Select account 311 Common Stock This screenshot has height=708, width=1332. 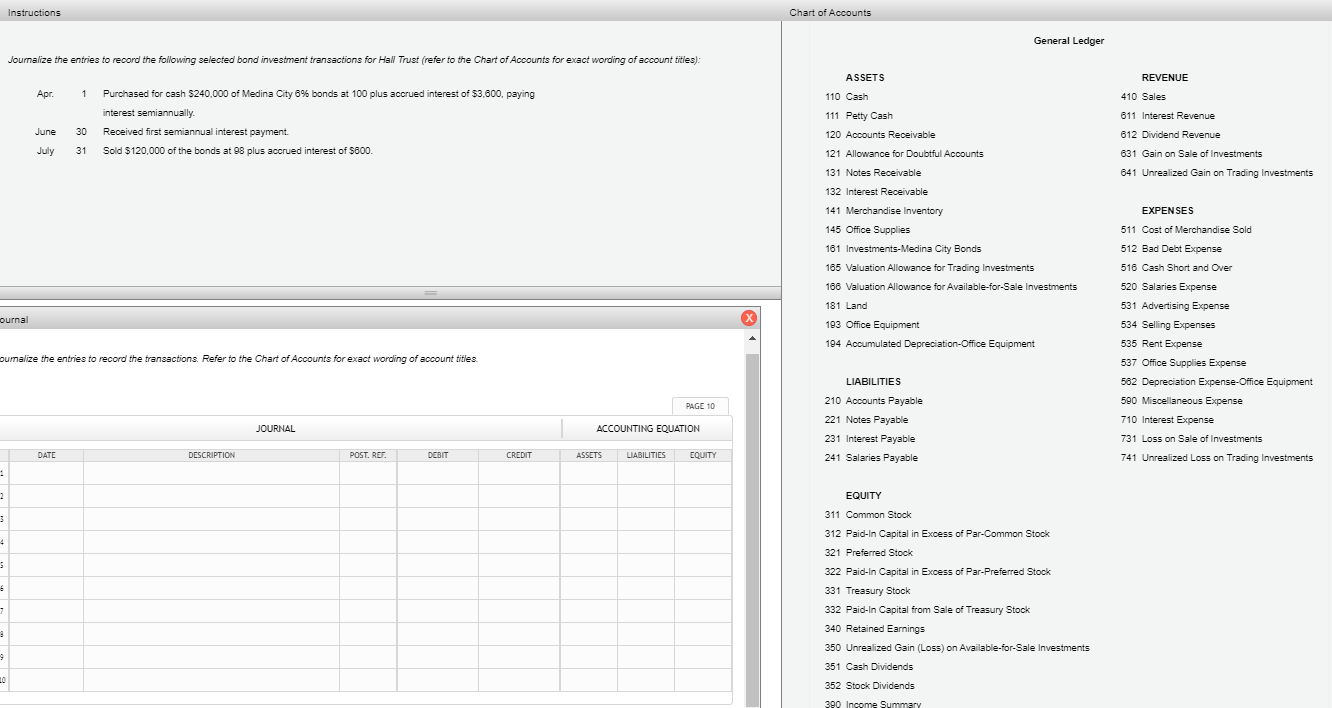point(868,515)
